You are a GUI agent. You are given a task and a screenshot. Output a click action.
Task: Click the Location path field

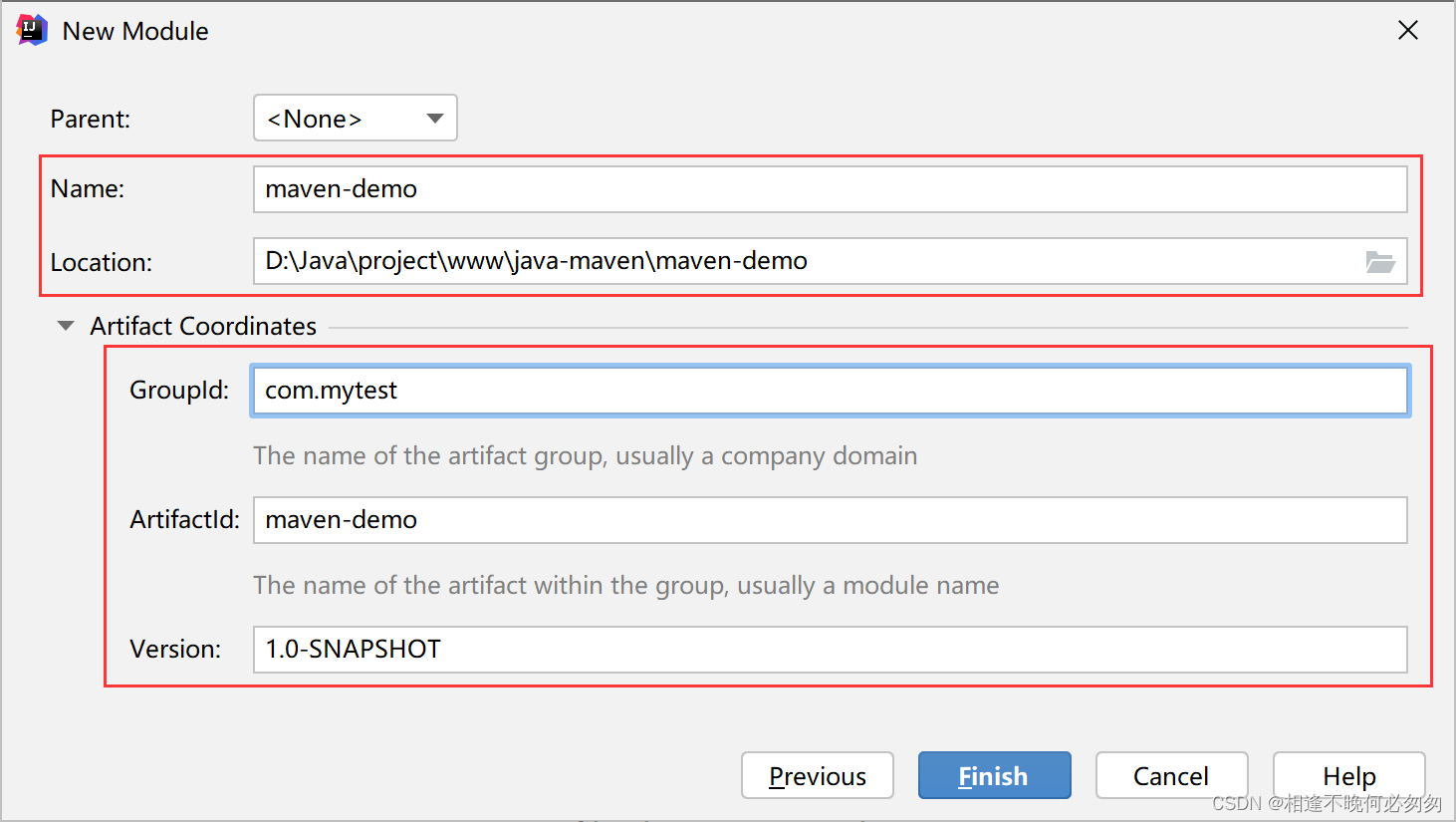pos(830,261)
